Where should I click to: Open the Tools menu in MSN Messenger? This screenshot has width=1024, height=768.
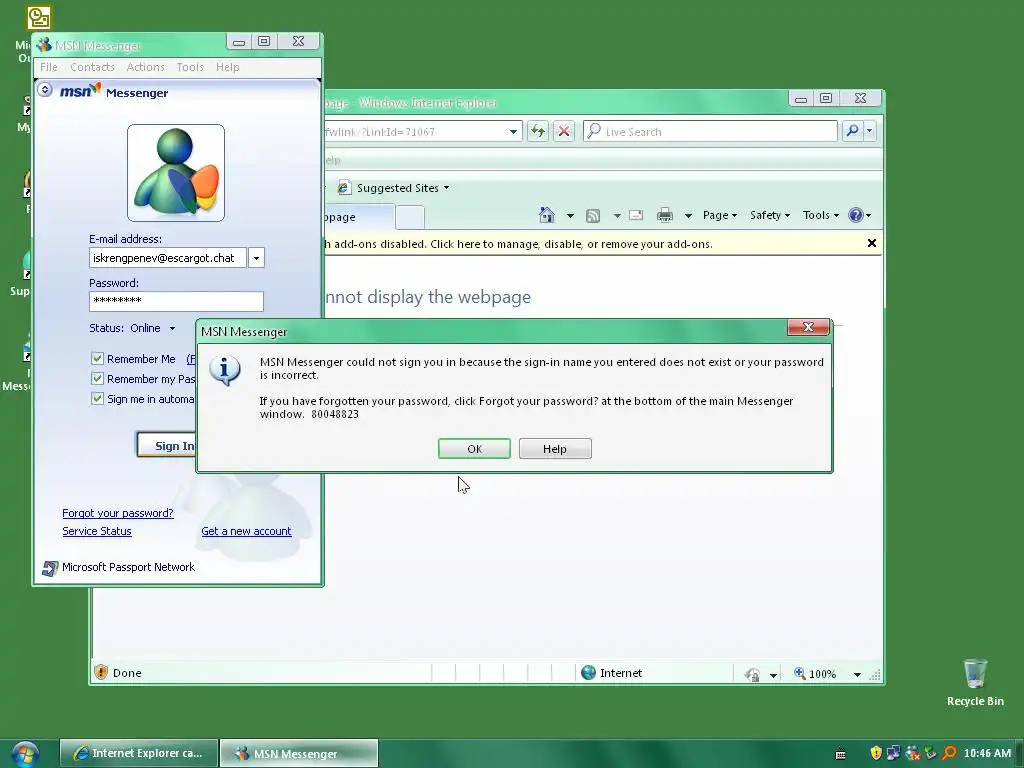point(190,67)
